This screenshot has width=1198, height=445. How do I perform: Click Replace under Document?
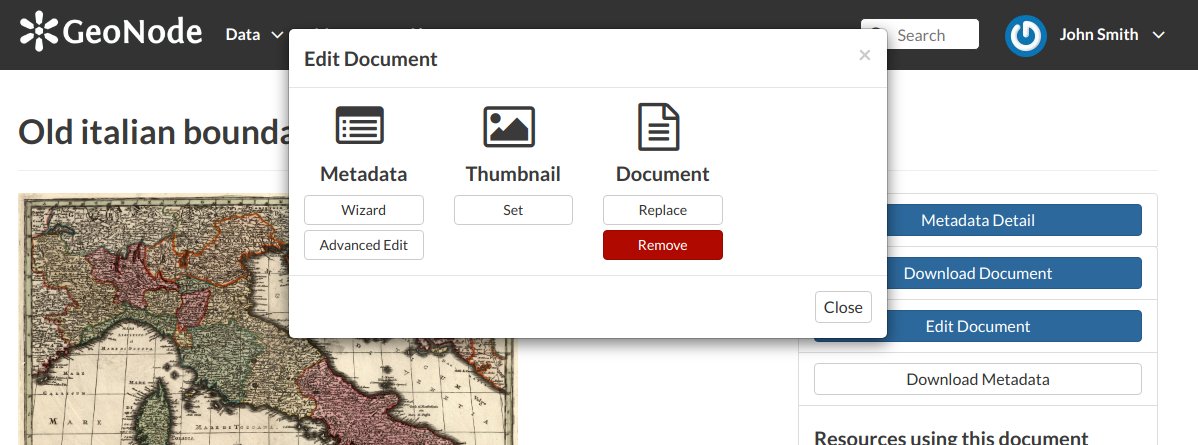[x=662, y=210]
